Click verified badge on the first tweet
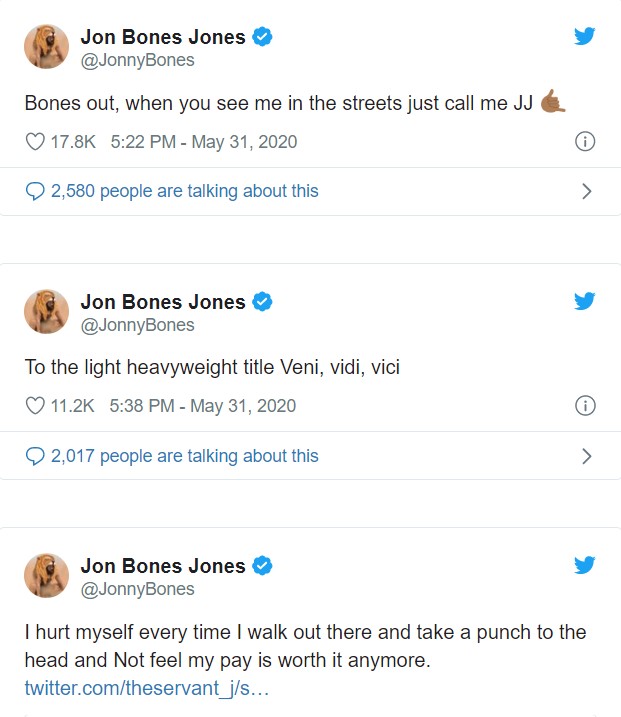This screenshot has width=621, height=717. [263, 37]
